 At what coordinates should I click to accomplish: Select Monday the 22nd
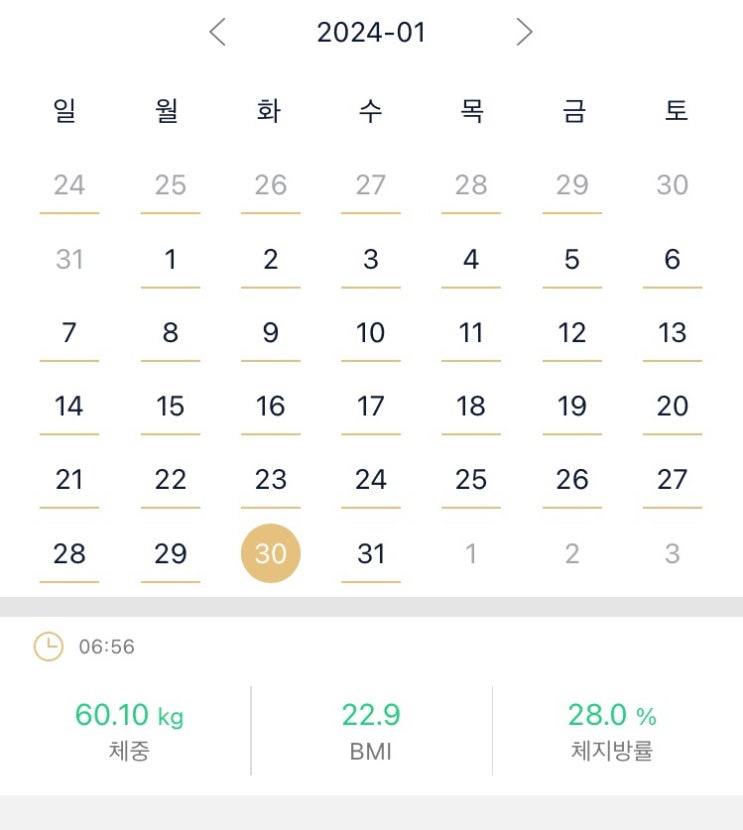[x=170, y=480]
